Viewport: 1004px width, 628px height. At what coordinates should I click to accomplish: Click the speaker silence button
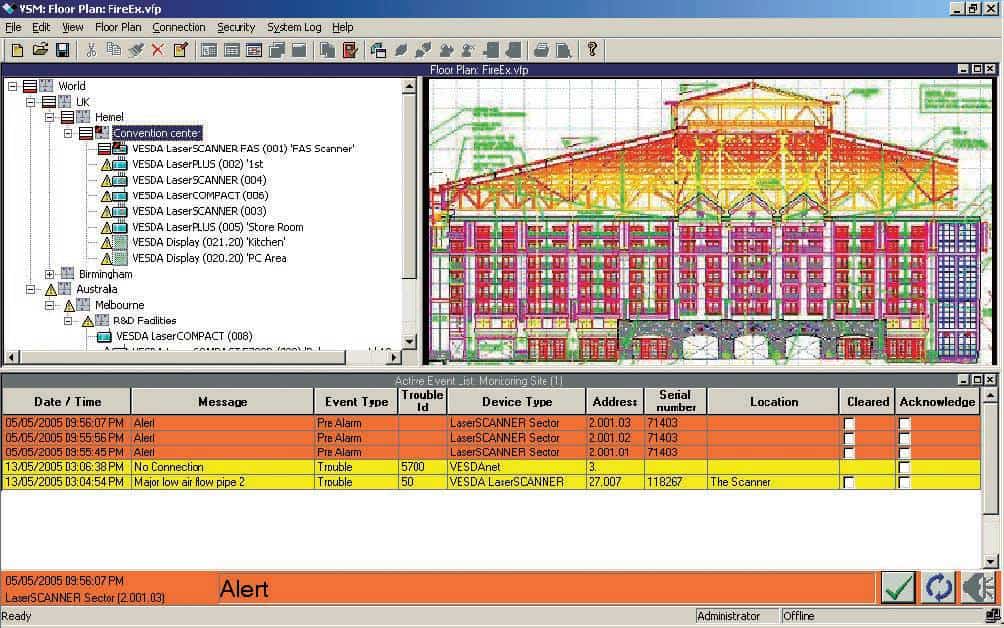point(978,587)
